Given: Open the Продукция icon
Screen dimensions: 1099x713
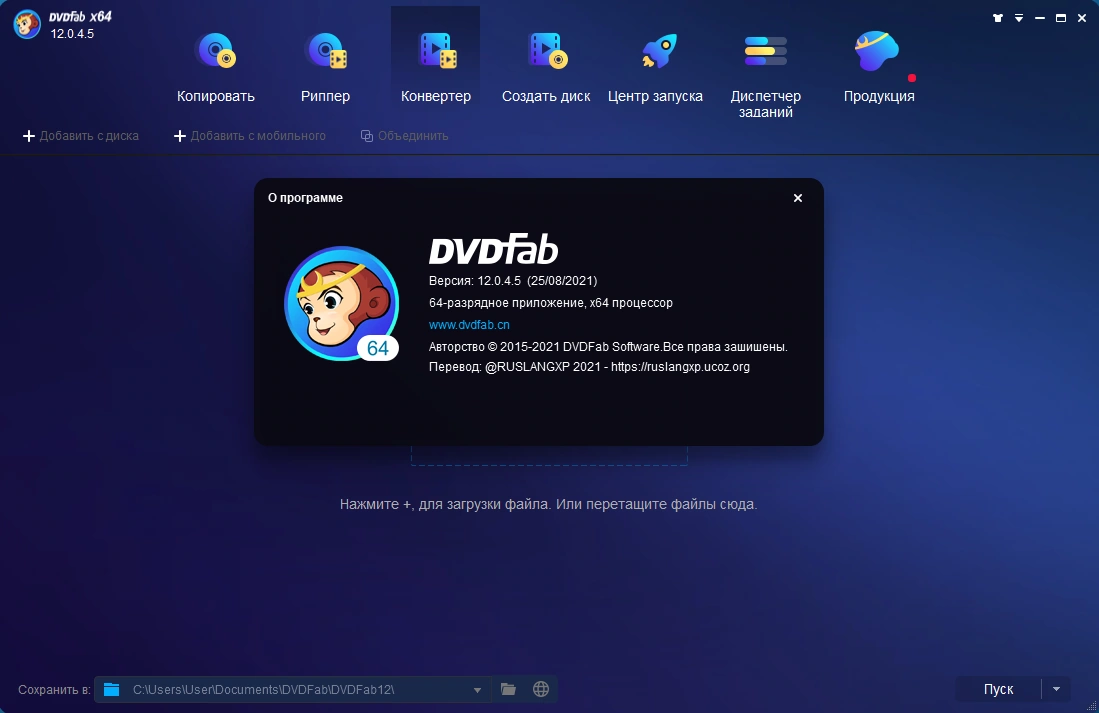Looking at the screenshot, I should click(x=877, y=51).
